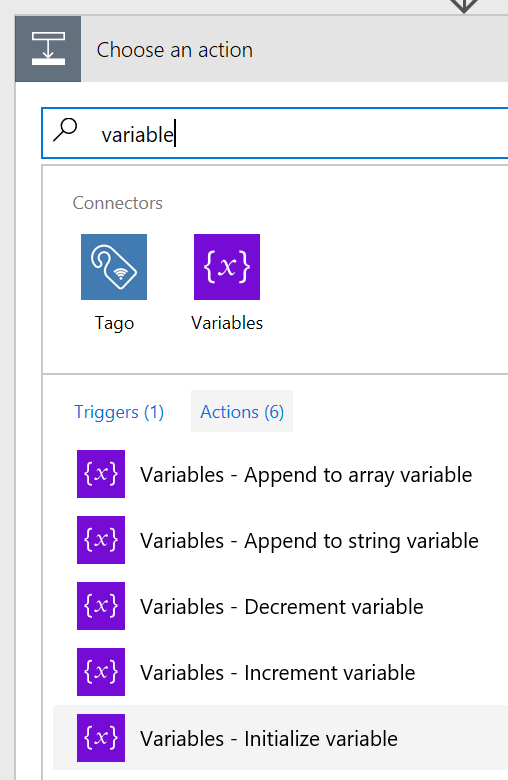Pick Variables - Increment variable action
Viewport: 508px width, 780px height.
[281, 673]
